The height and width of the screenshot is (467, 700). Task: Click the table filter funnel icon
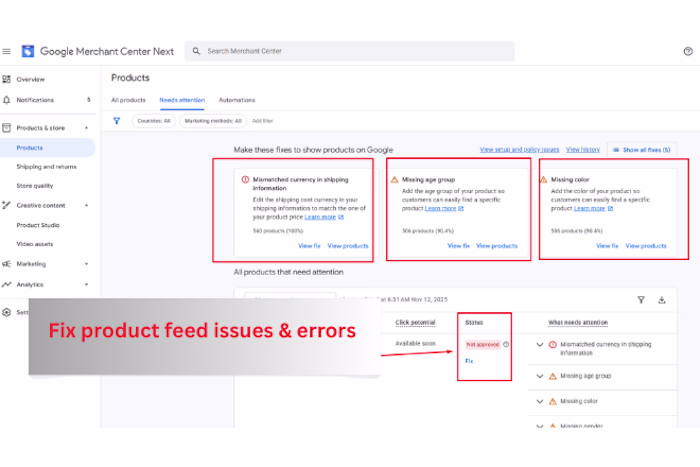(x=641, y=300)
